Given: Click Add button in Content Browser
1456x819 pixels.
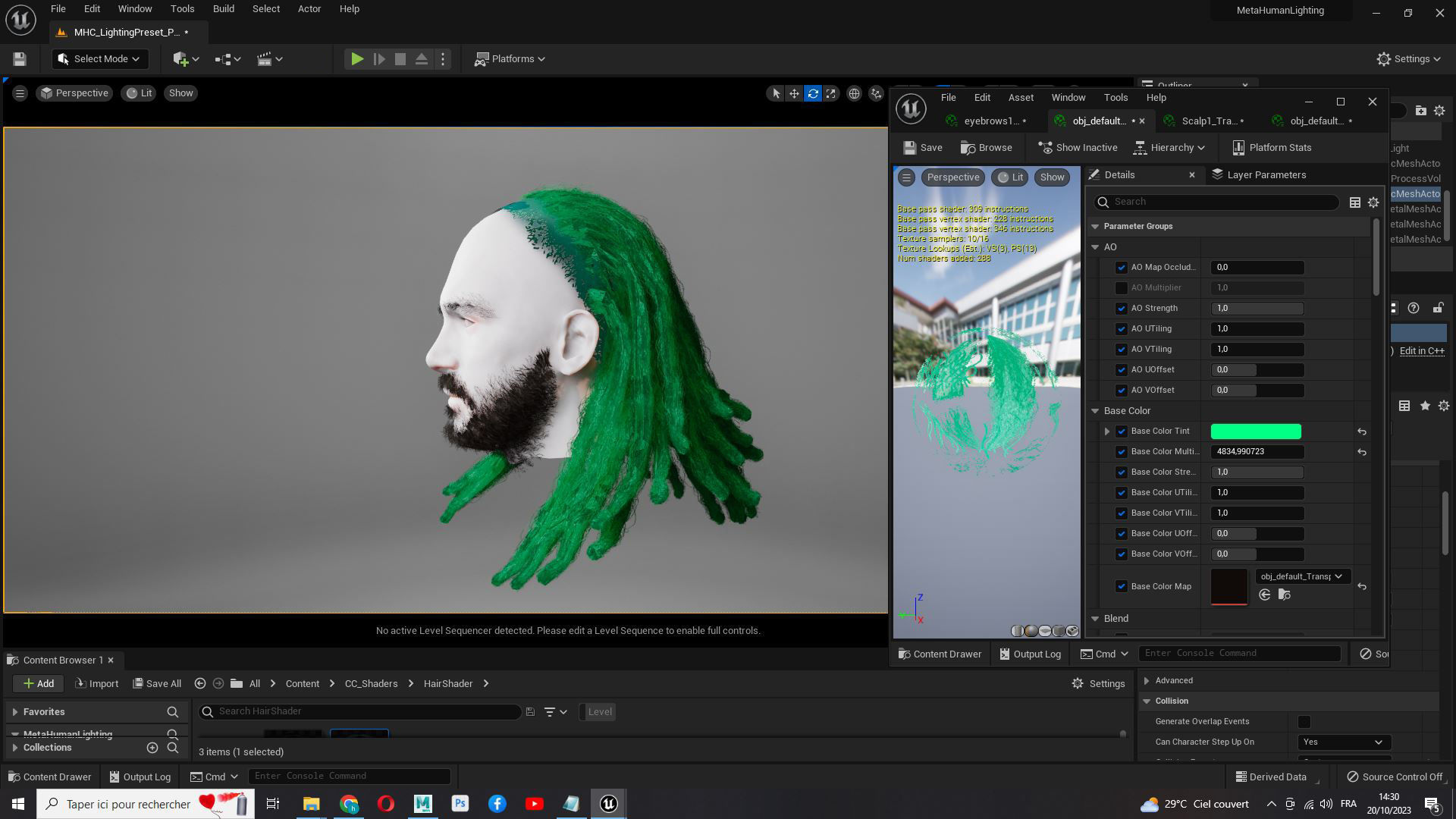Looking at the screenshot, I should [38, 684].
